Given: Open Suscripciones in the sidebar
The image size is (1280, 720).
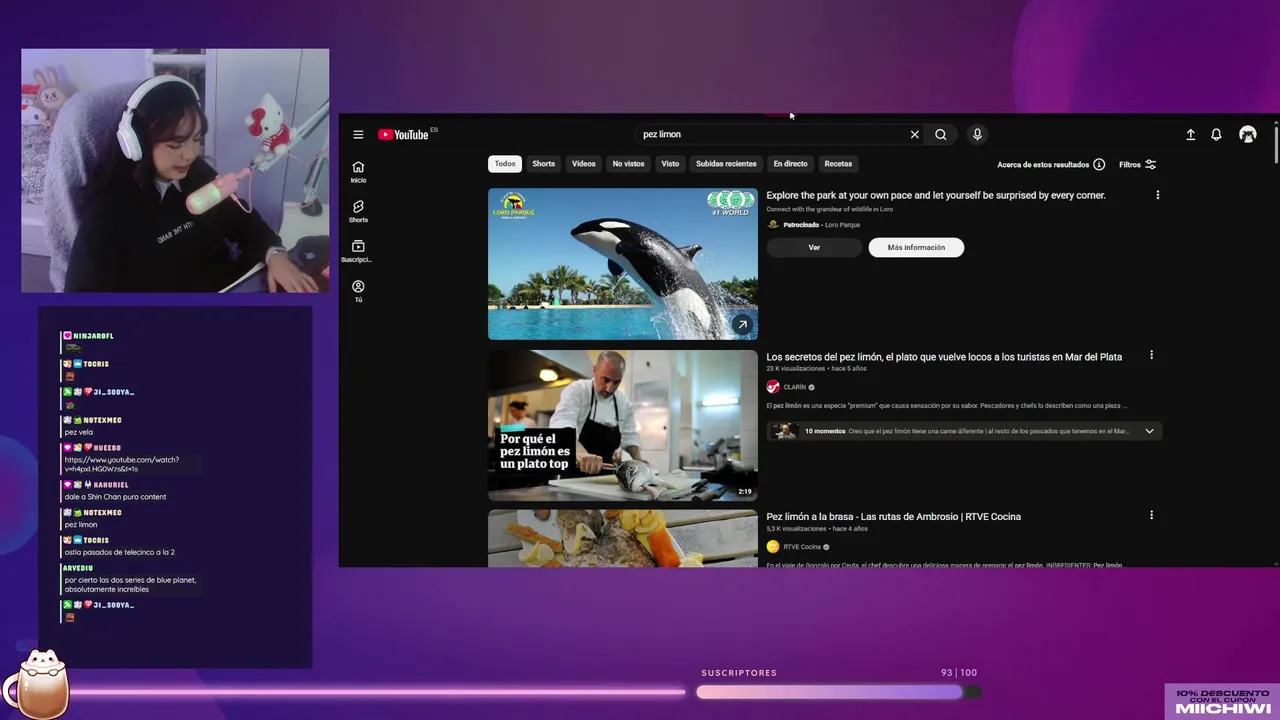Looking at the screenshot, I should 358,251.
